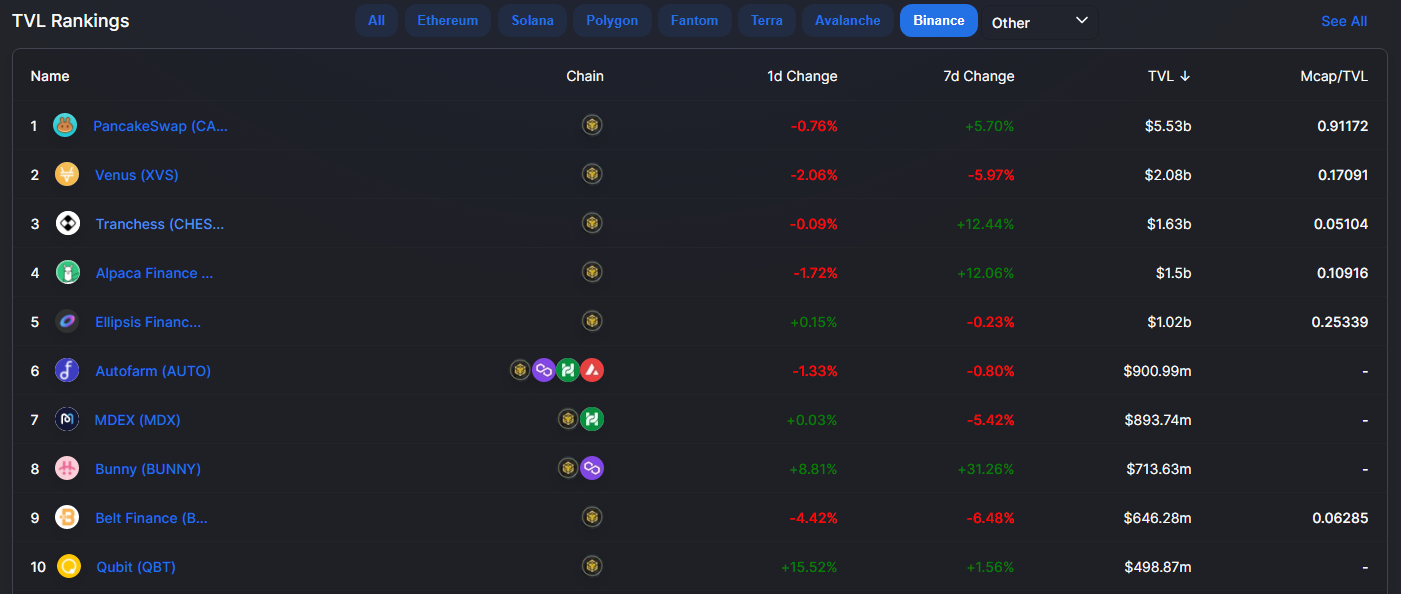Click the Ellipsis Finance logo icon
This screenshot has height=594, width=1401.
[x=67, y=322]
